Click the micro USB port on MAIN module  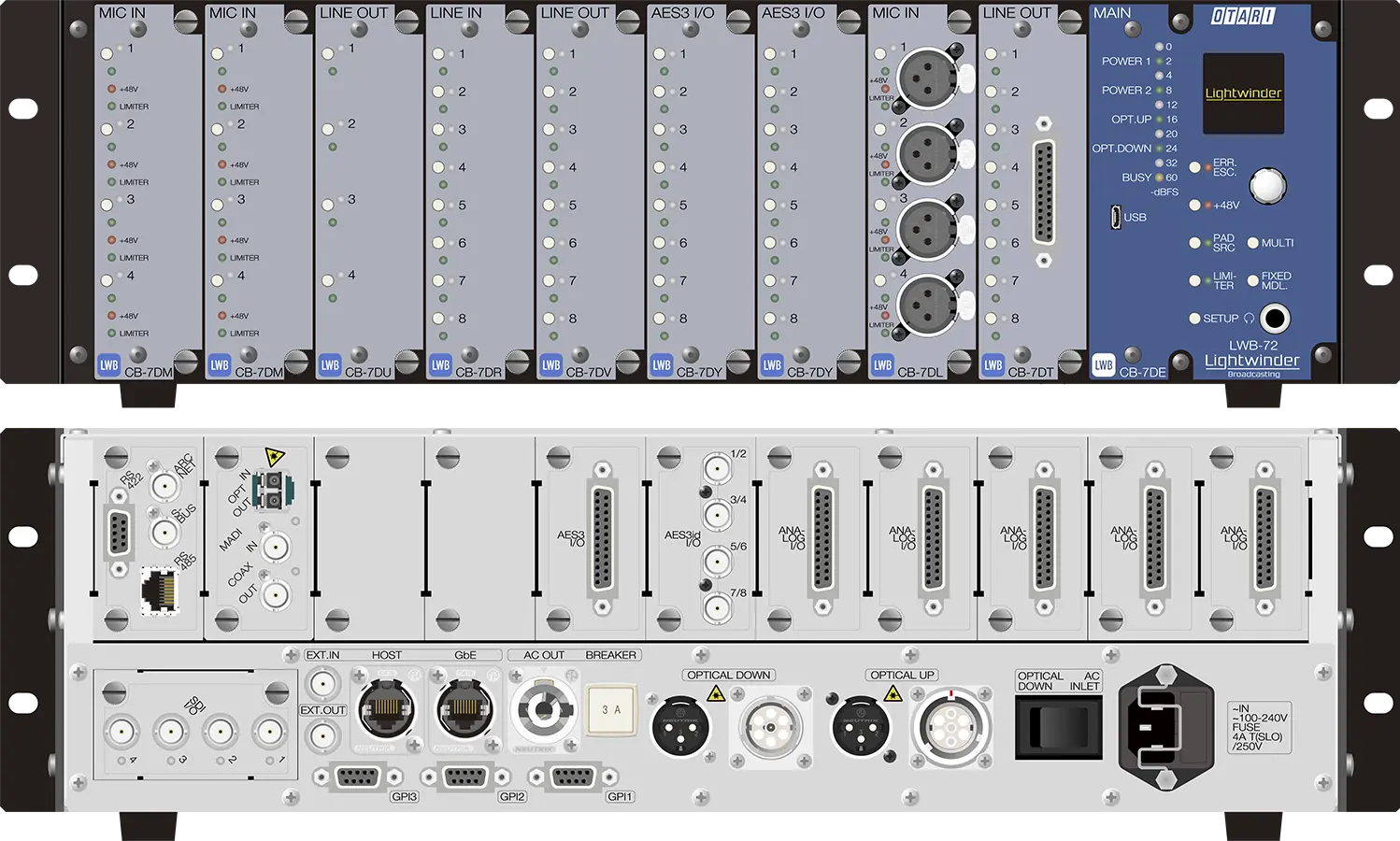pyautogui.click(x=1116, y=217)
